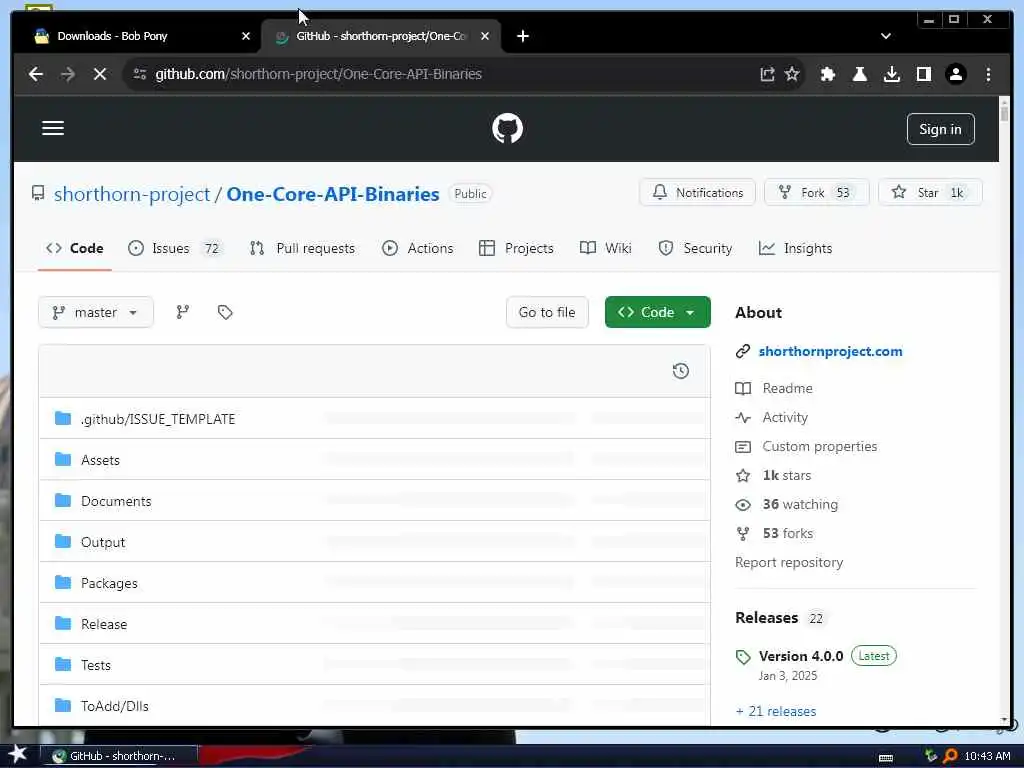This screenshot has width=1024, height=768.
Task: Click the share page icon in address bar
Action: tap(767, 74)
